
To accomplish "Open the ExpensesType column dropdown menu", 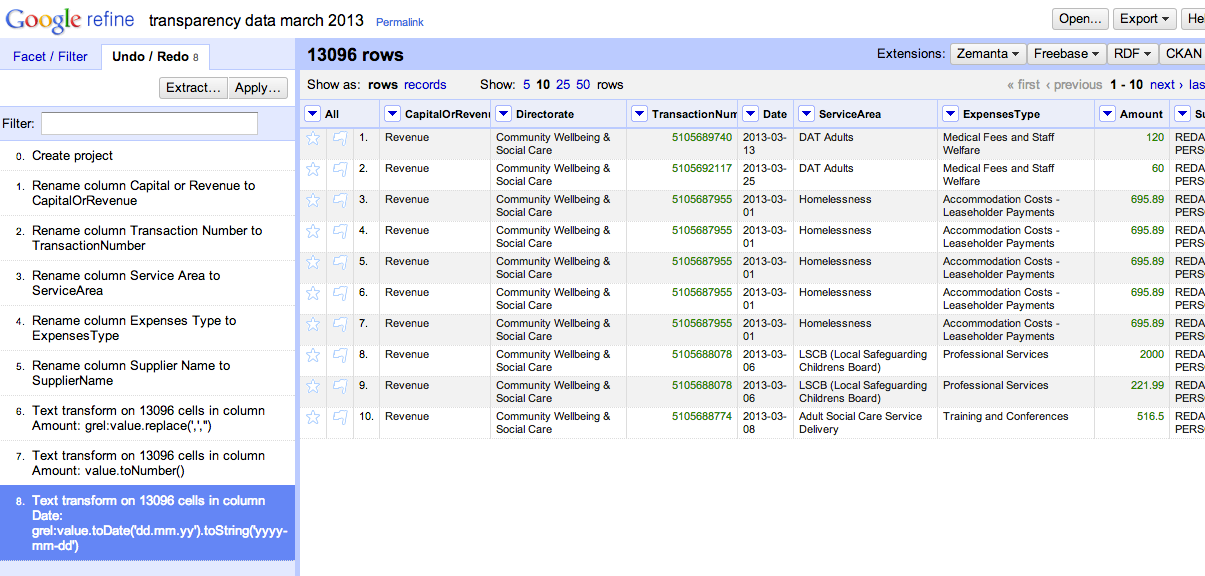I will coord(950,114).
